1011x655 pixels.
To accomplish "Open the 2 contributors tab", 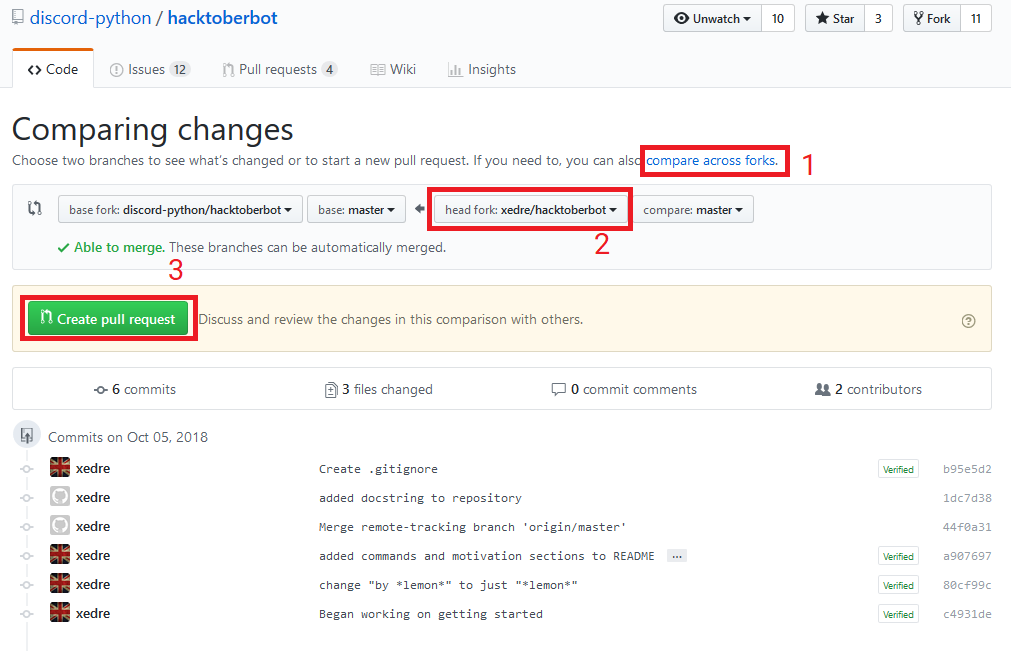I will (869, 389).
